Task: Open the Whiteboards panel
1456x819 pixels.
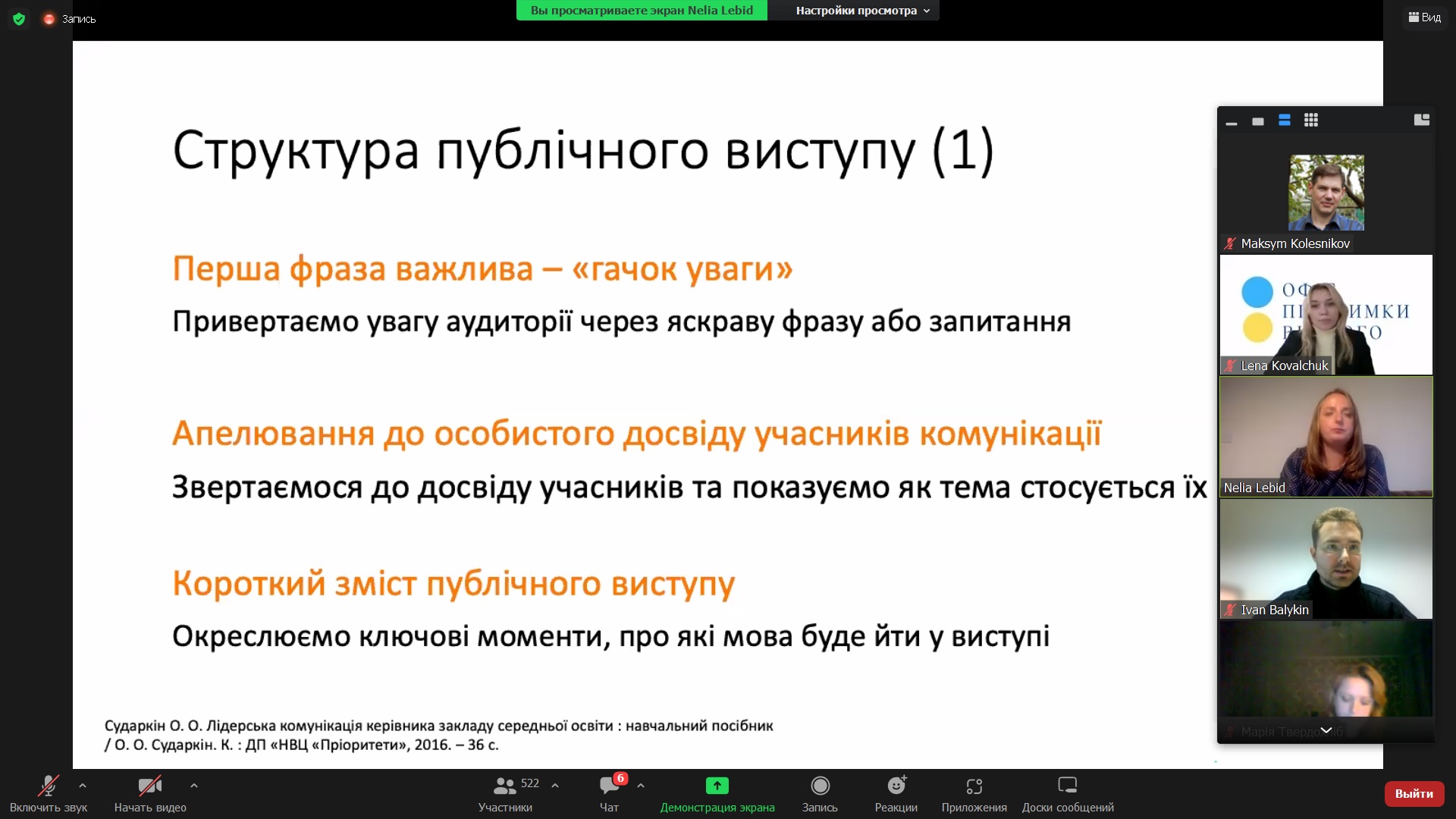Action: click(1067, 793)
